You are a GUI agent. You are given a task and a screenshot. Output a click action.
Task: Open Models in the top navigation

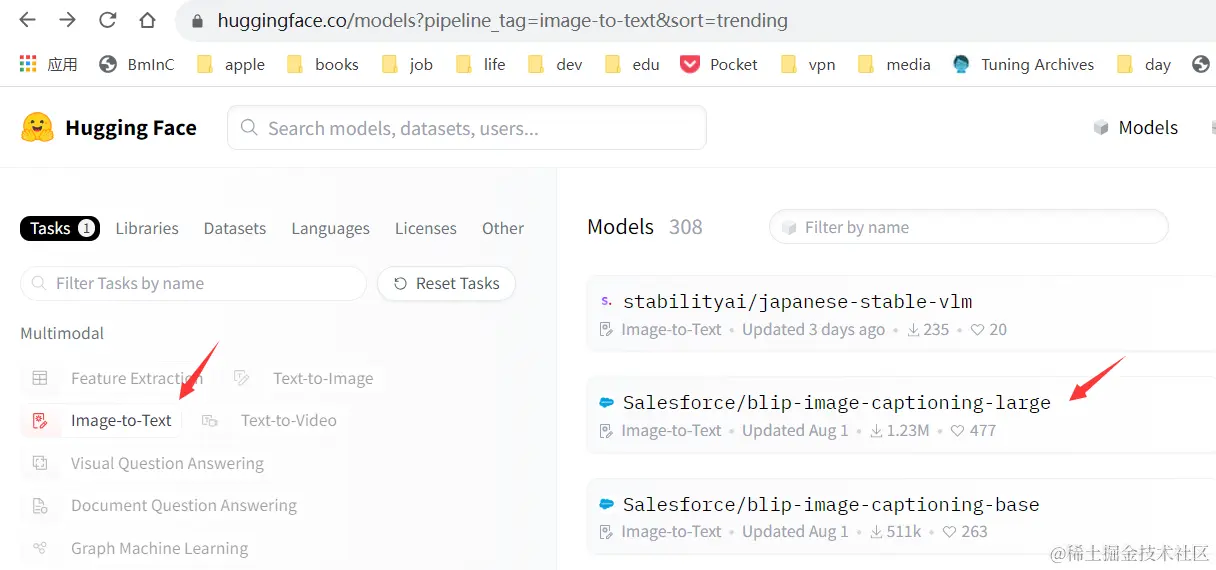1135,127
